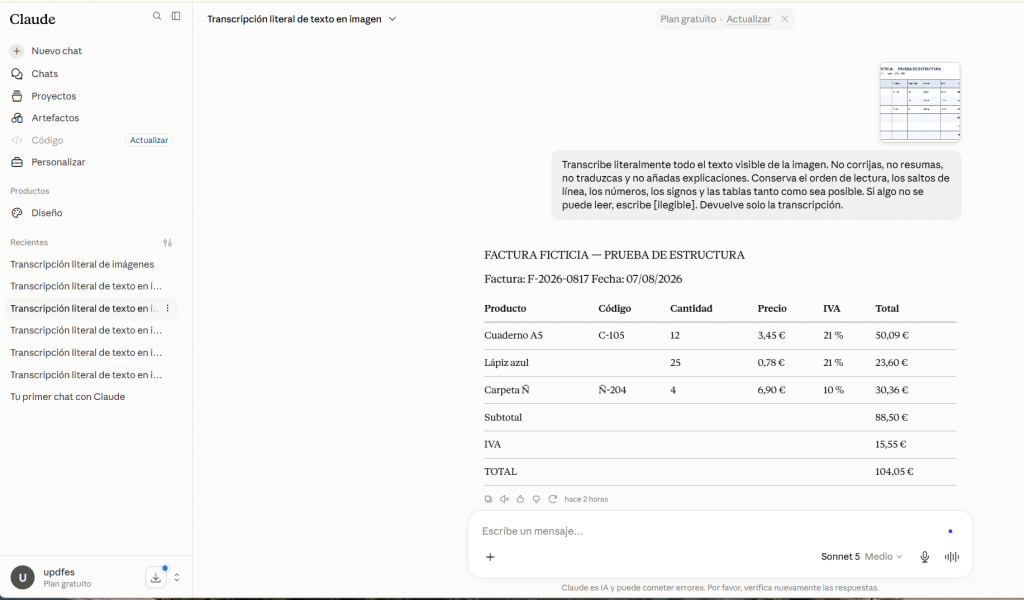Click the updfes user avatar
1024x600 pixels.
pyautogui.click(x=22, y=578)
